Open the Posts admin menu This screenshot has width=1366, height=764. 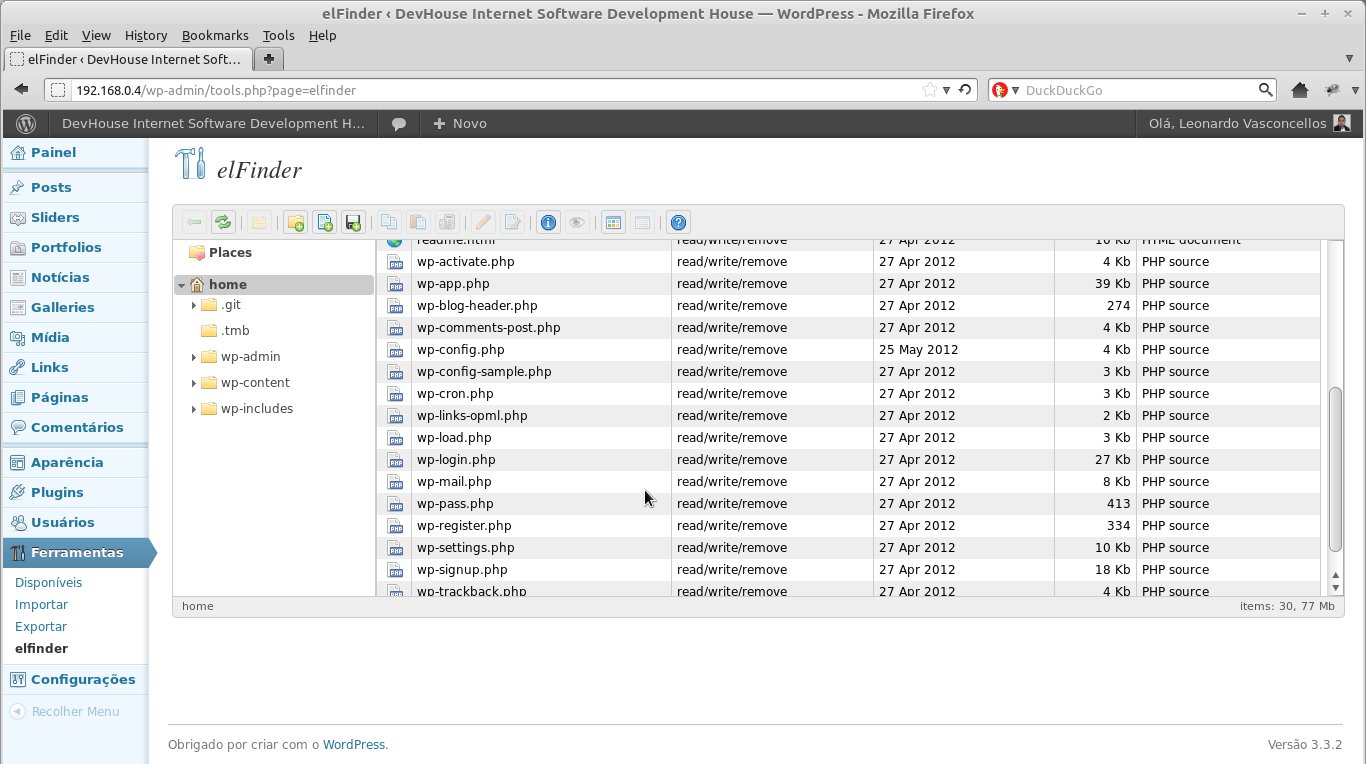pos(51,187)
